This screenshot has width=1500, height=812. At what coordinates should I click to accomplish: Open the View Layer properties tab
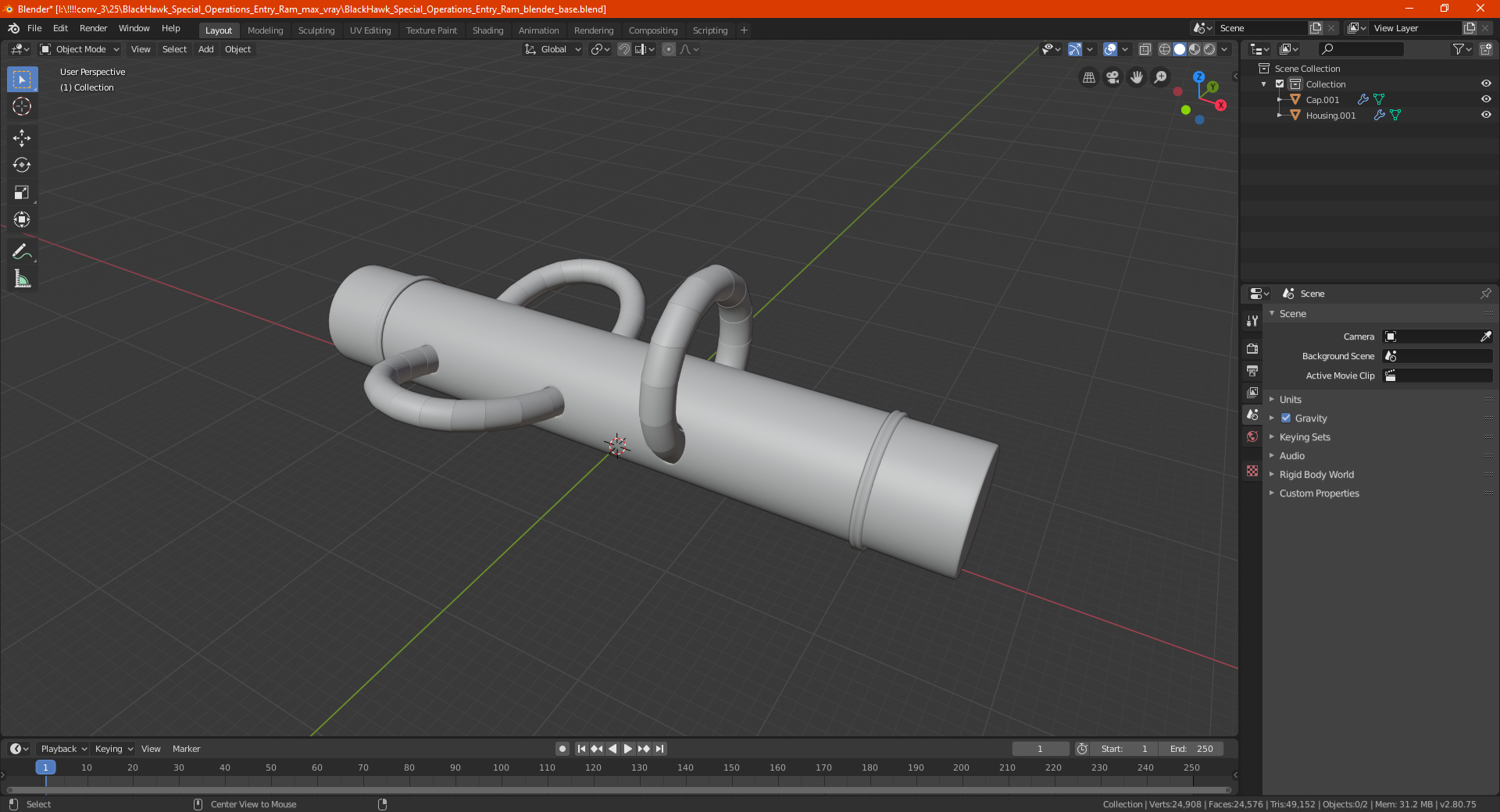coord(1252,392)
